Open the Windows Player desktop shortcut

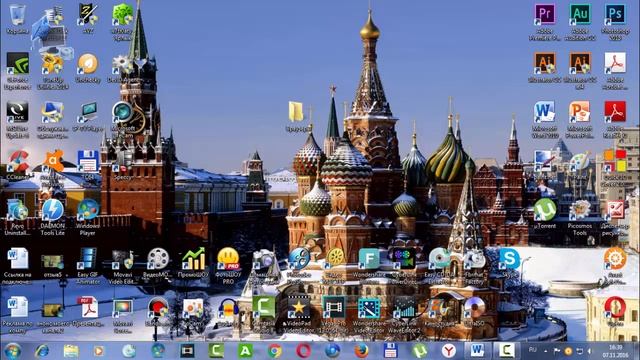point(88,216)
